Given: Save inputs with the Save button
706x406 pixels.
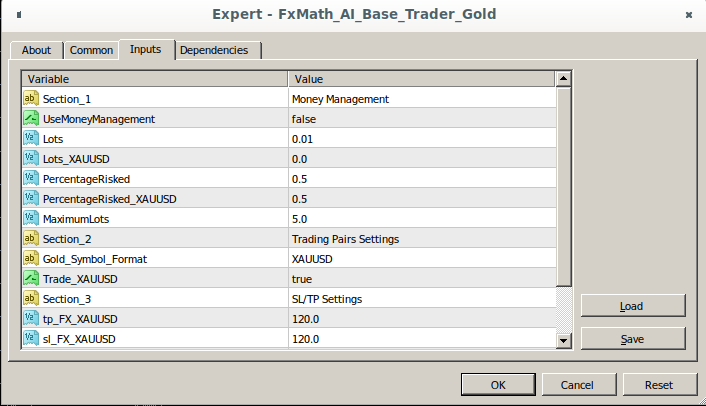Looking at the screenshot, I should (x=633, y=339).
